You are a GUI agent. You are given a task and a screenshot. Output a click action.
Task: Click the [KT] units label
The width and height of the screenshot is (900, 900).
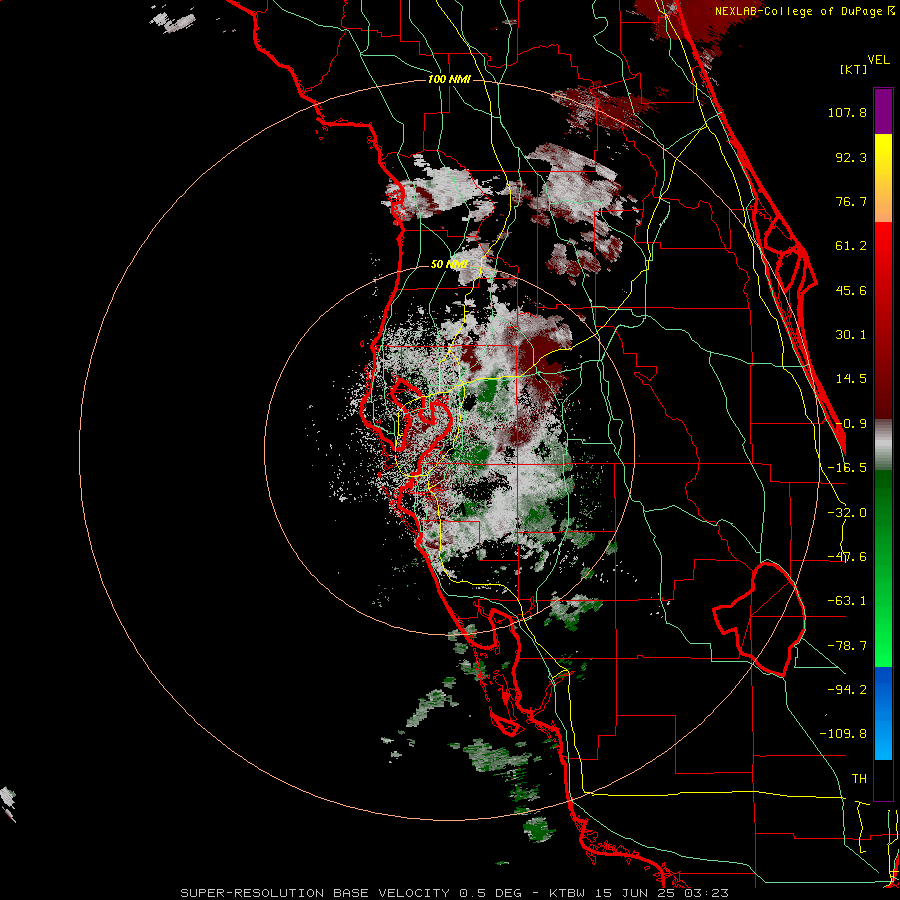(x=854, y=69)
